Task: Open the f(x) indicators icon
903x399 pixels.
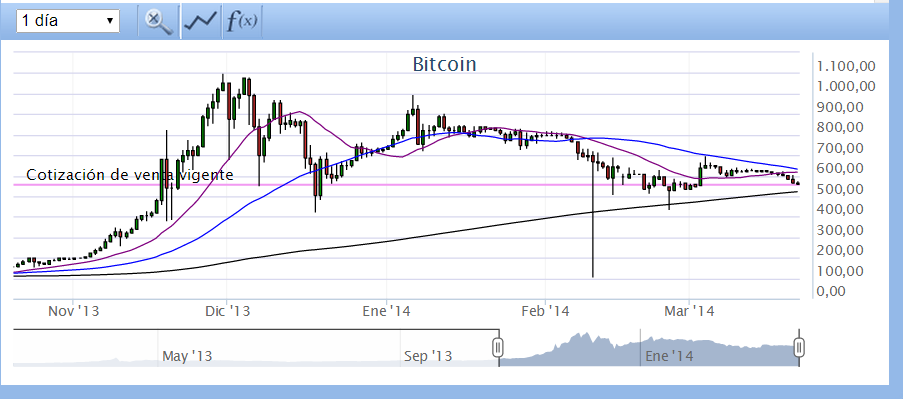Action: click(x=242, y=22)
